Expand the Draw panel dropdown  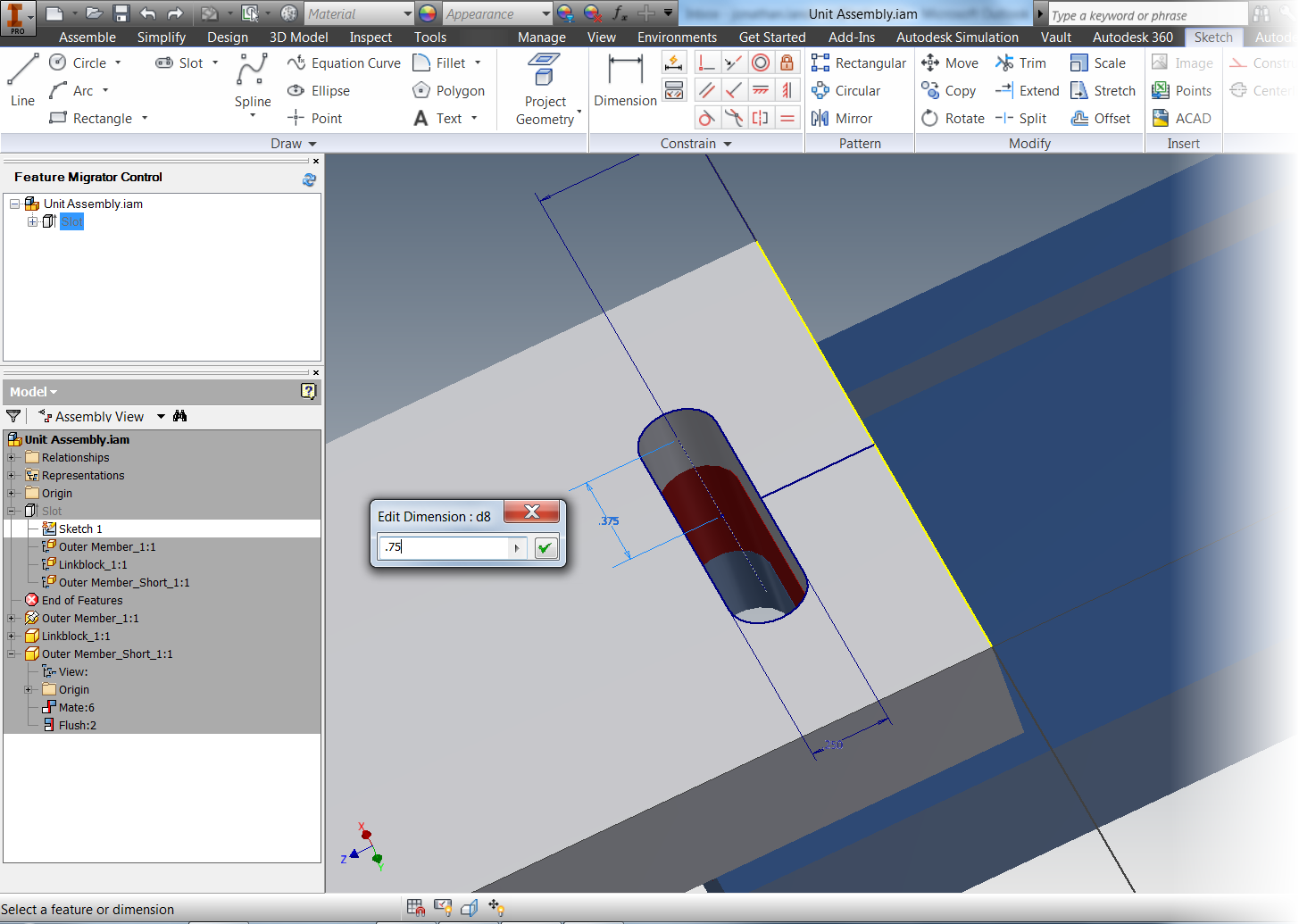click(x=312, y=144)
